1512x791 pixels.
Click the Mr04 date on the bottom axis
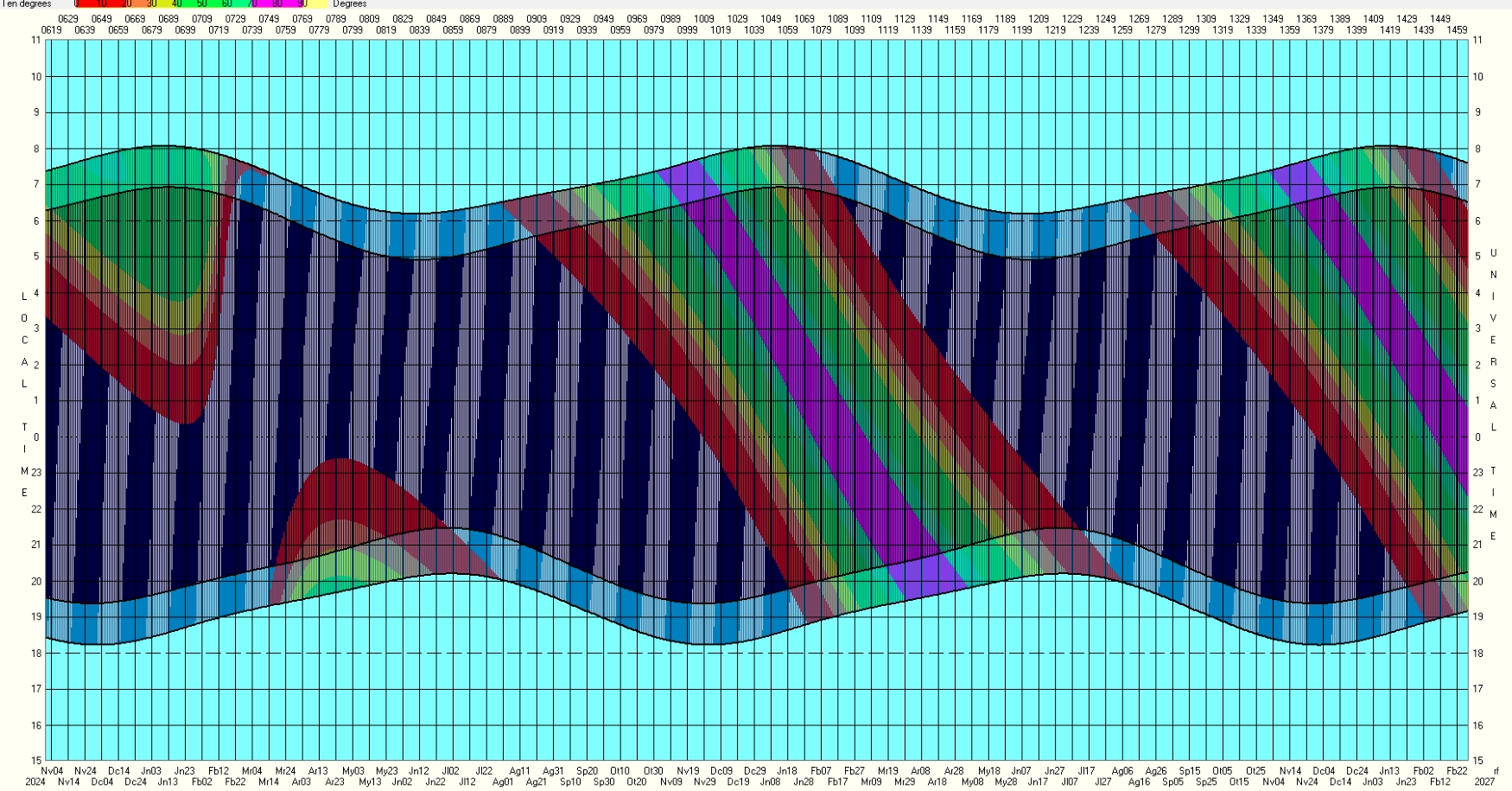(x=251, y=771)
